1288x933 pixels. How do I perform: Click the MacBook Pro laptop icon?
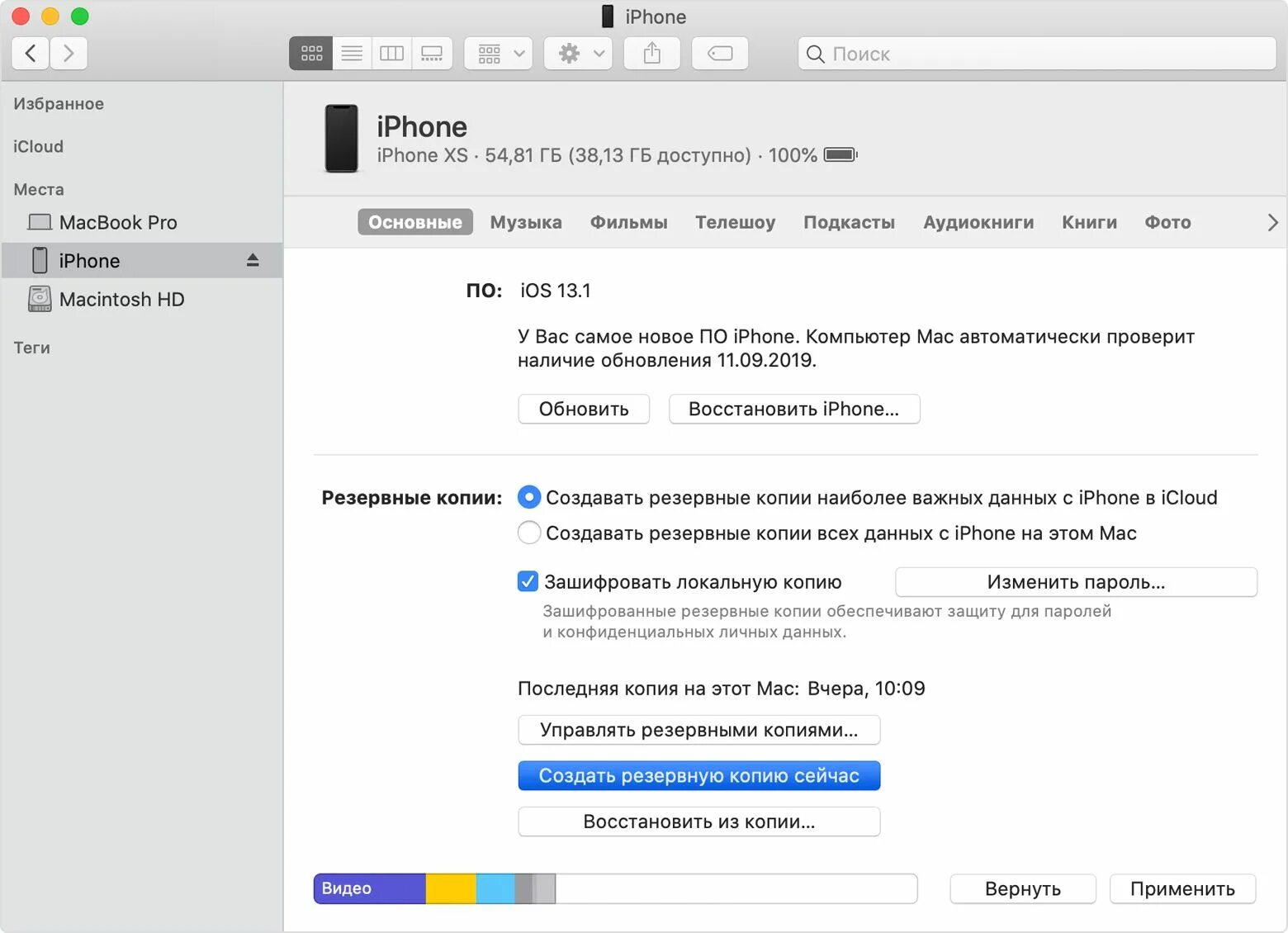40,222
